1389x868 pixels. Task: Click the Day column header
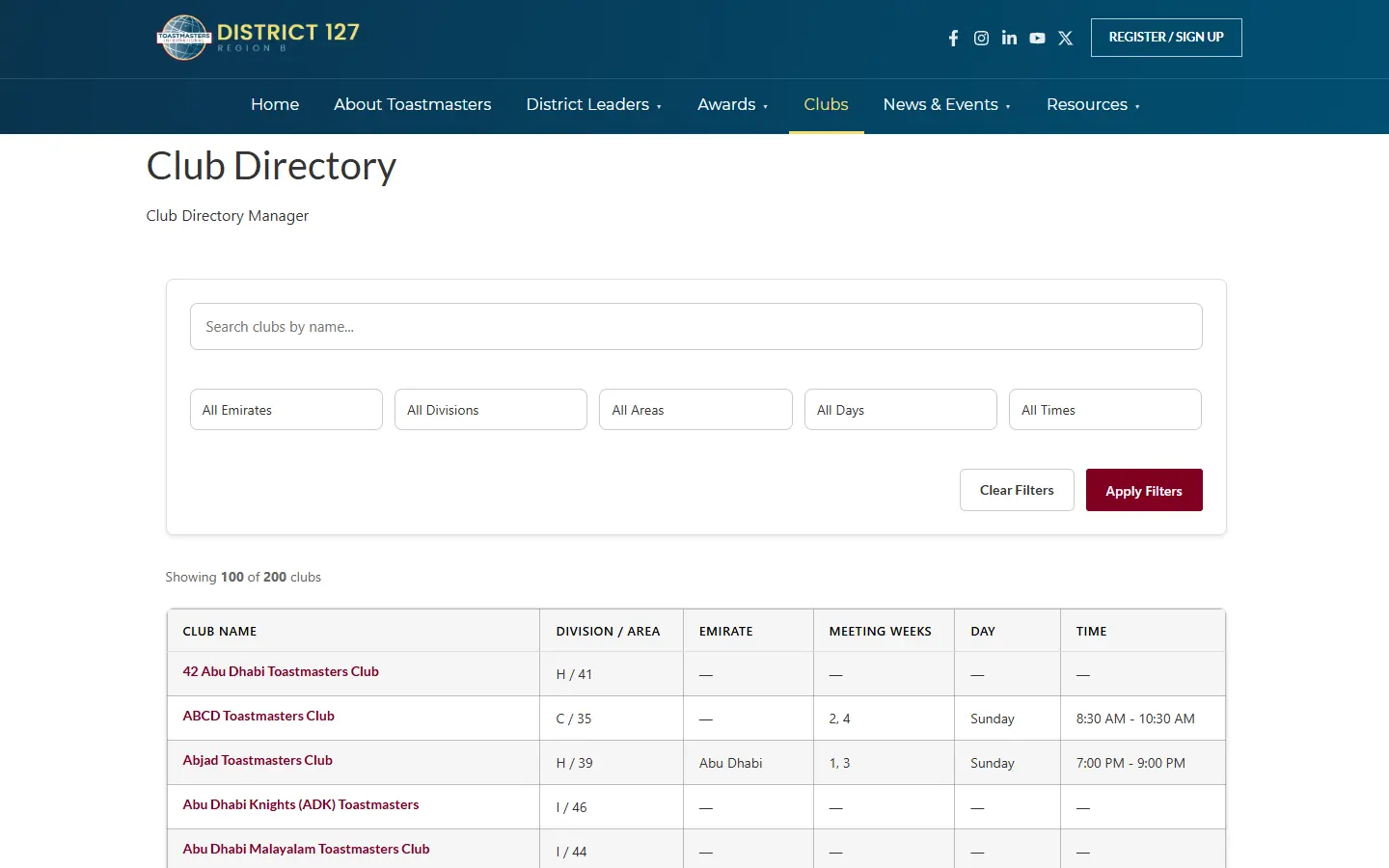(x=1008, y=631)
